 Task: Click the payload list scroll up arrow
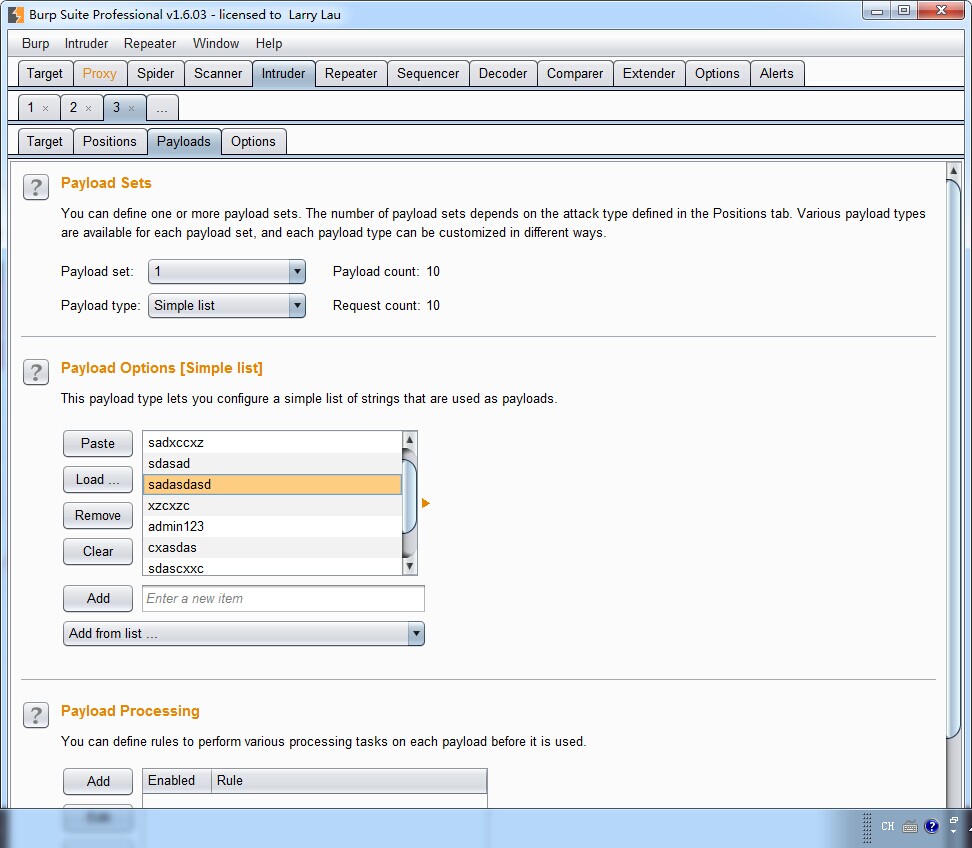(409, 439)
